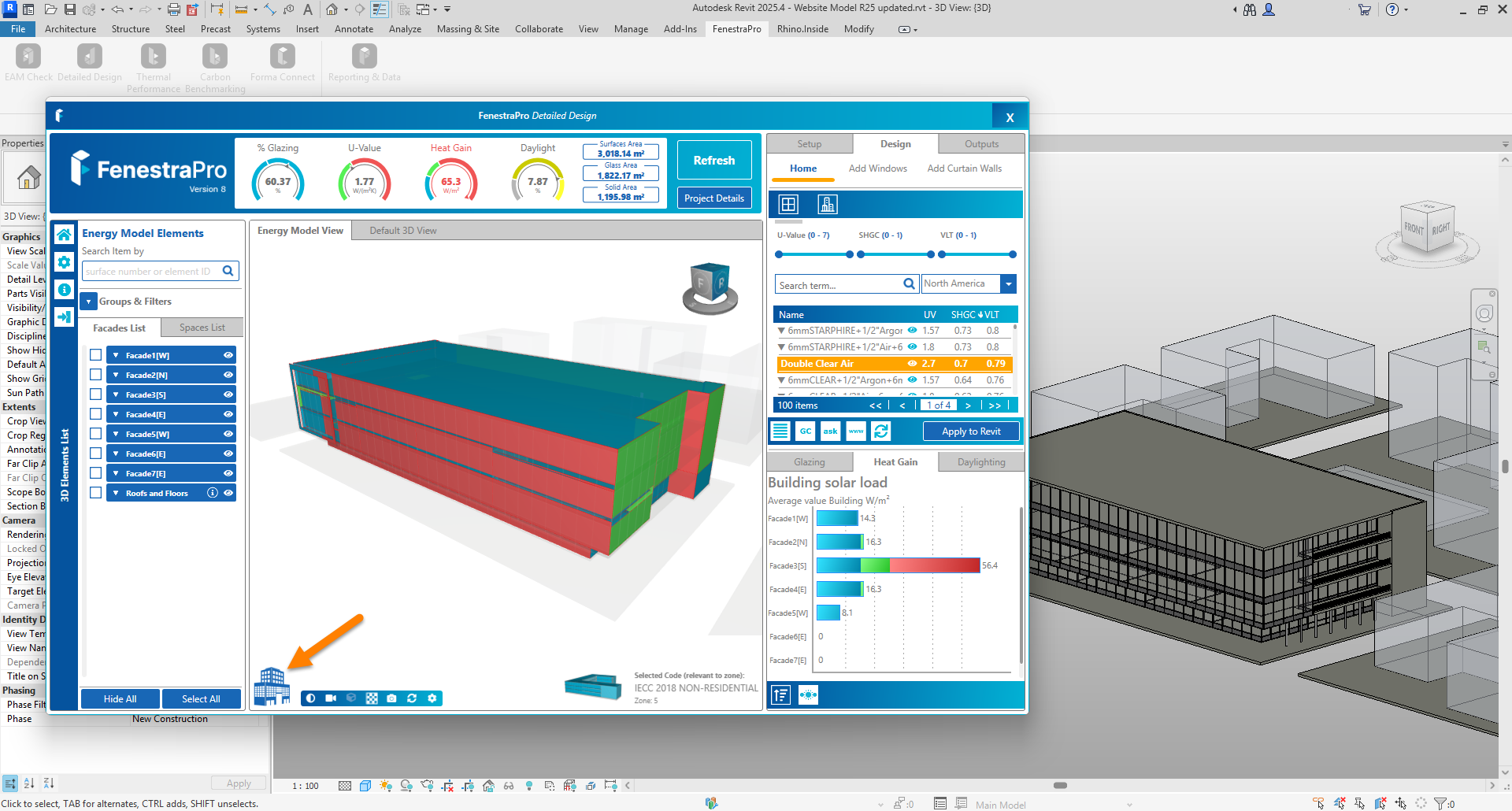Viewport: 1512px width, 811px height.
Task: Click the sync arrows icon beside Apply to Revit
Action: point(881,431)
